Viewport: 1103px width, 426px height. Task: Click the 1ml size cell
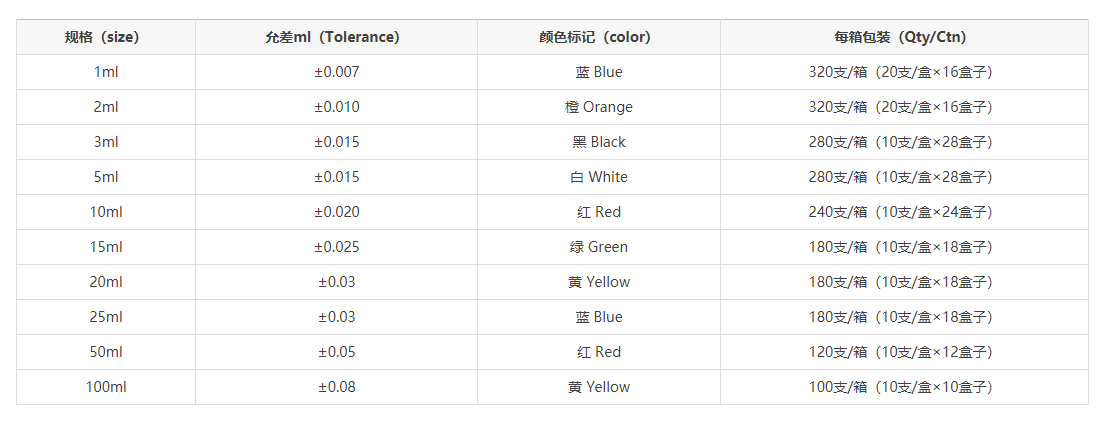106,72
